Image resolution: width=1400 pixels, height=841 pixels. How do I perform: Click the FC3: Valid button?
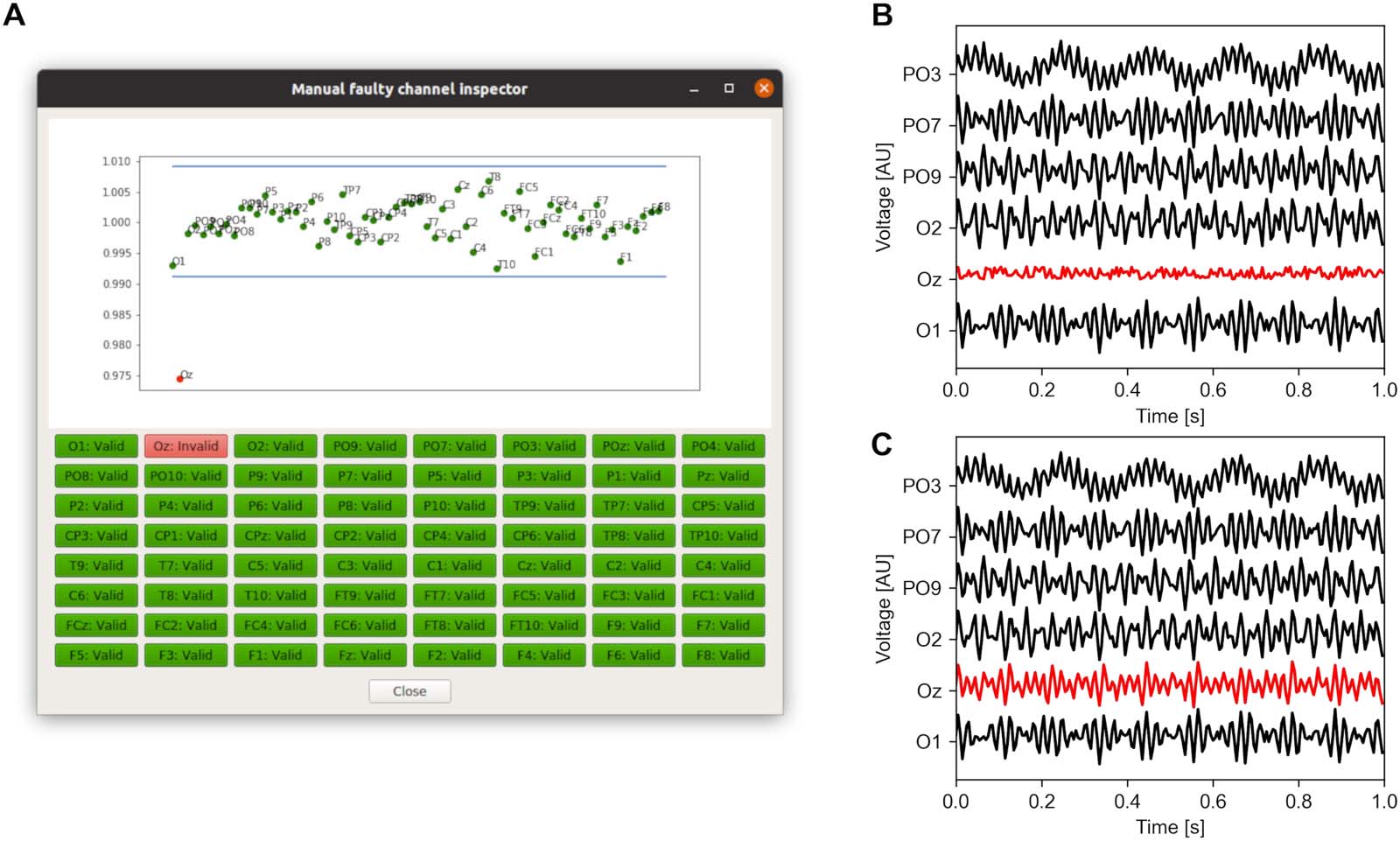(633, 595)
